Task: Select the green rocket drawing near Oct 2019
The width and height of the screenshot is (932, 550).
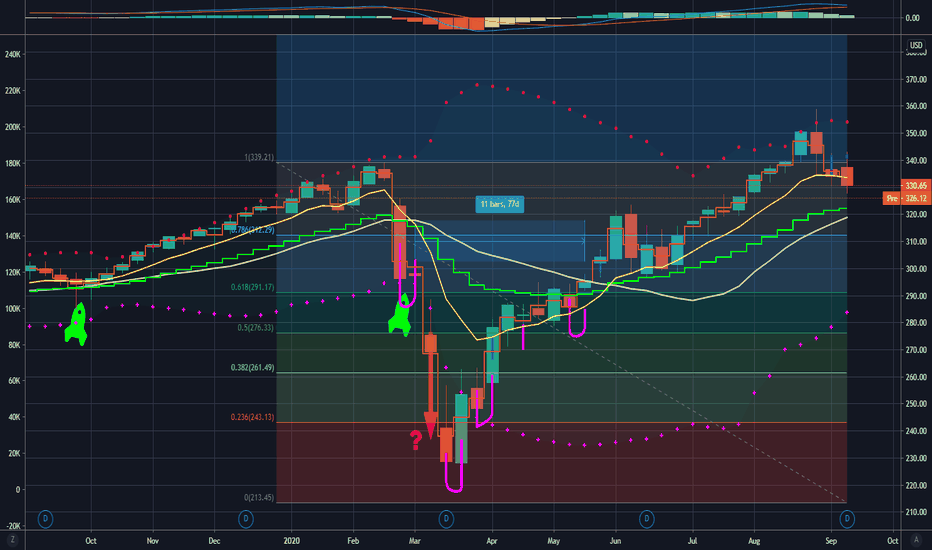Action: click(77, 324)
